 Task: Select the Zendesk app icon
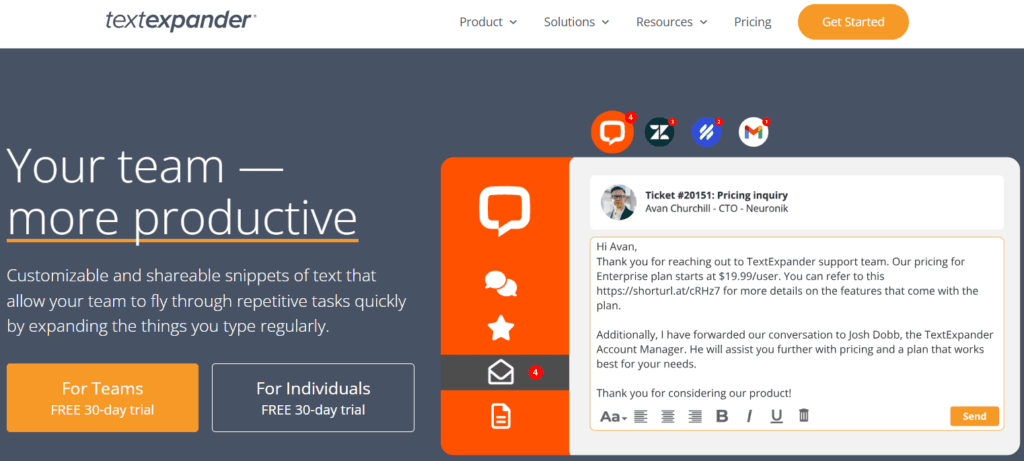(x=660, y=133)
